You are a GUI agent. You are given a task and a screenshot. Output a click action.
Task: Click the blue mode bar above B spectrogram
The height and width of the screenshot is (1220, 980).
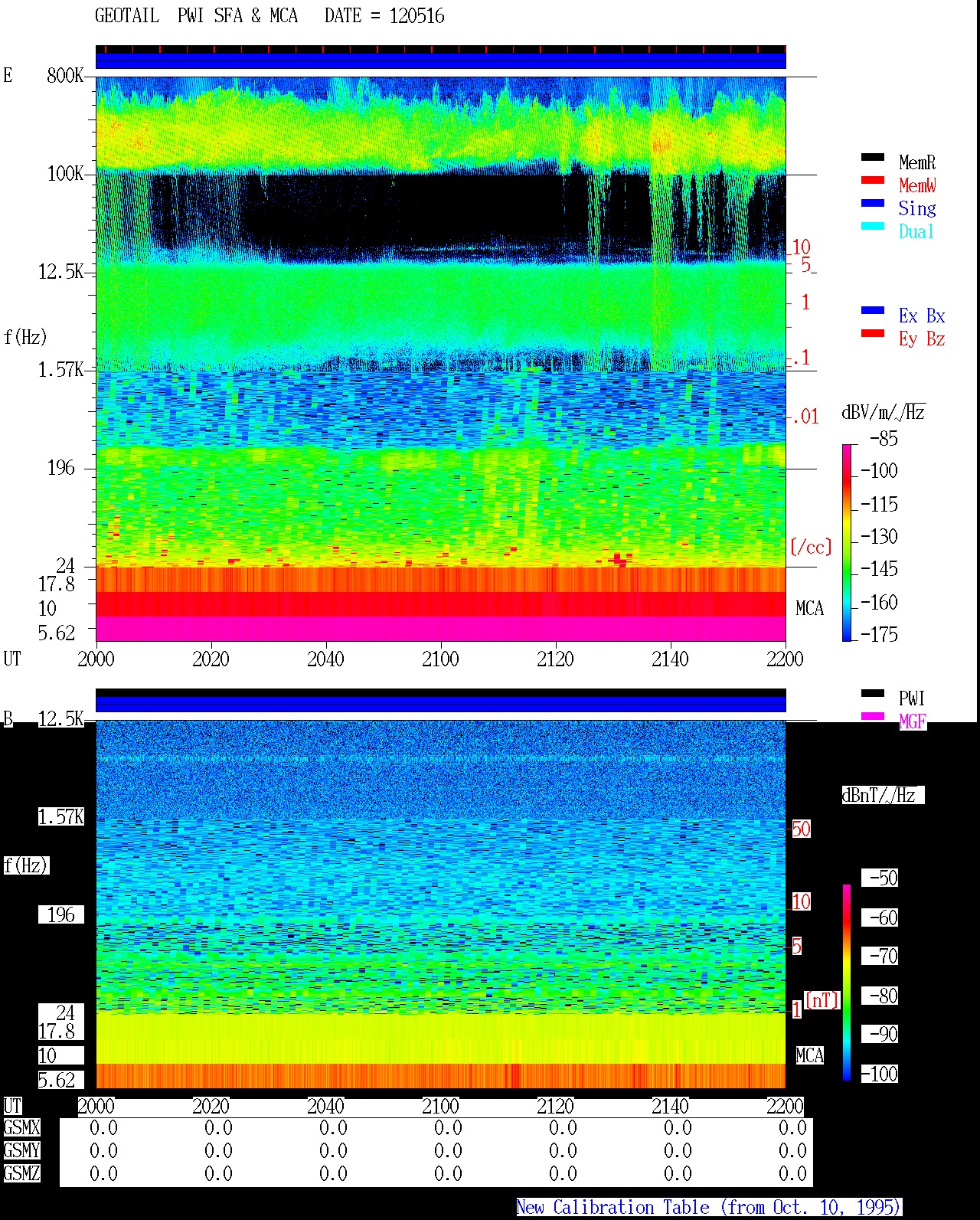pyautogui.click(x=440, y=704)
